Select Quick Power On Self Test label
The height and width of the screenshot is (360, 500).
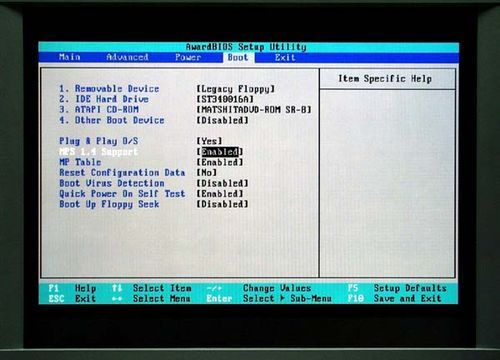pyautogui.click(x=122, y=194)
